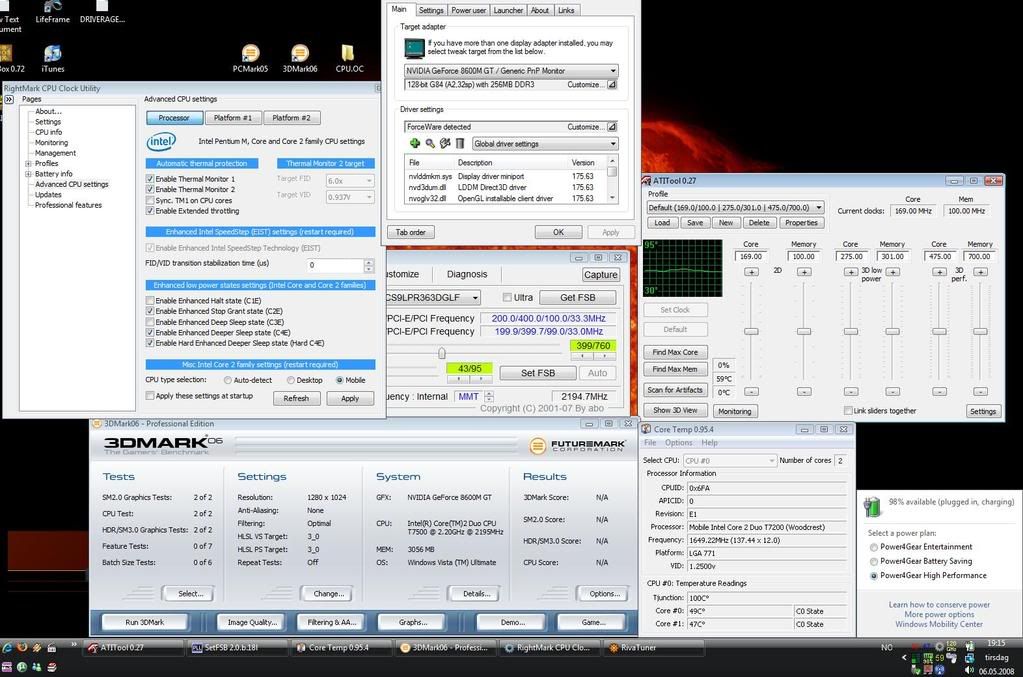1023x677 pixels.
Task: Click the battery icon in the power plan popup
Action: pos(873,505)
